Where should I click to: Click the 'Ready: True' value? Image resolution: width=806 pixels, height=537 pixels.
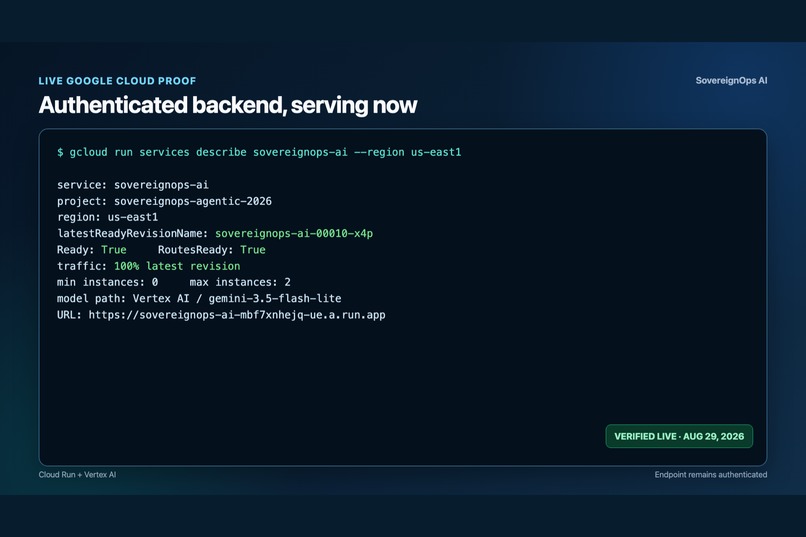tap(91, 250)
